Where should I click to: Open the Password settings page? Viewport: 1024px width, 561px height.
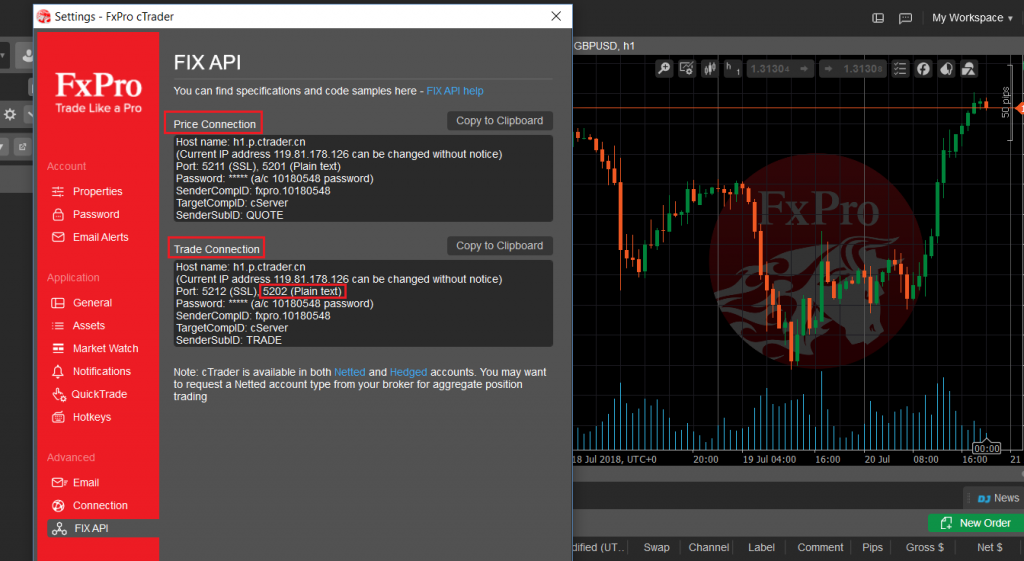[x=86, y=214]
